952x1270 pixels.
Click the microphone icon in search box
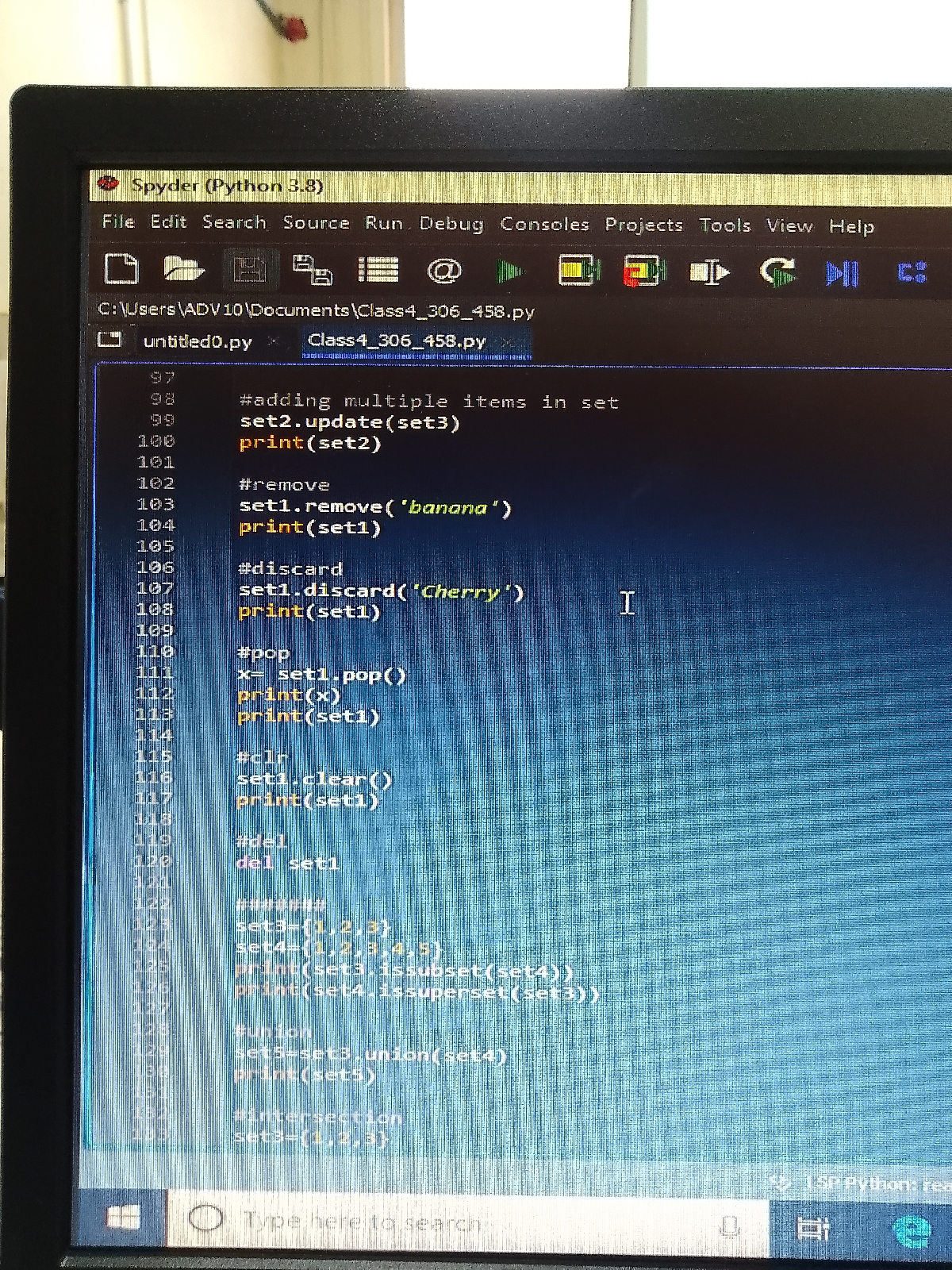click(729, 1226)
